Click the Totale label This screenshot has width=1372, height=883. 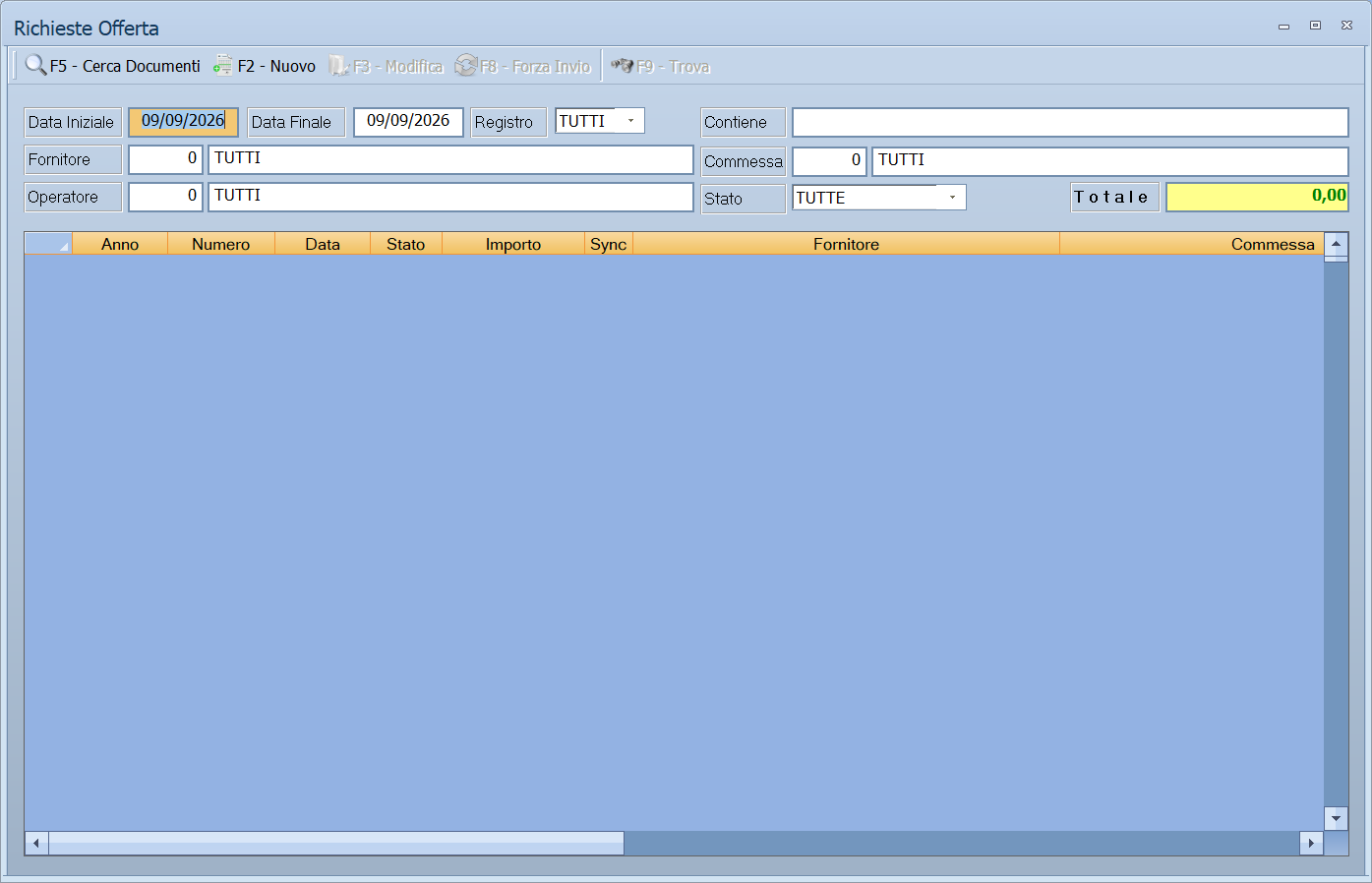(x=1115, y=197)
